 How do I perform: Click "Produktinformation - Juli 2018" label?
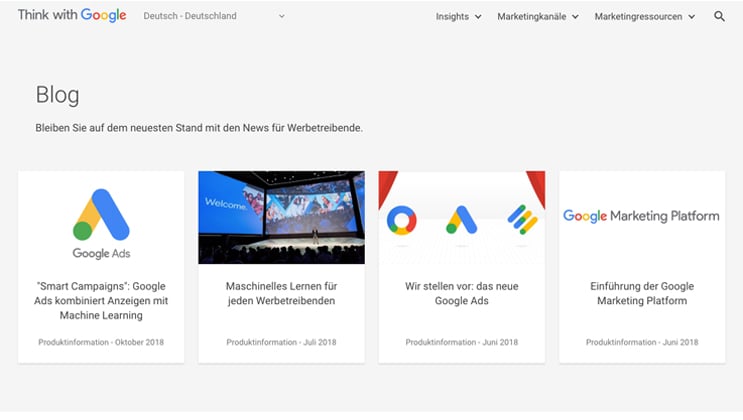coord(281,342)
